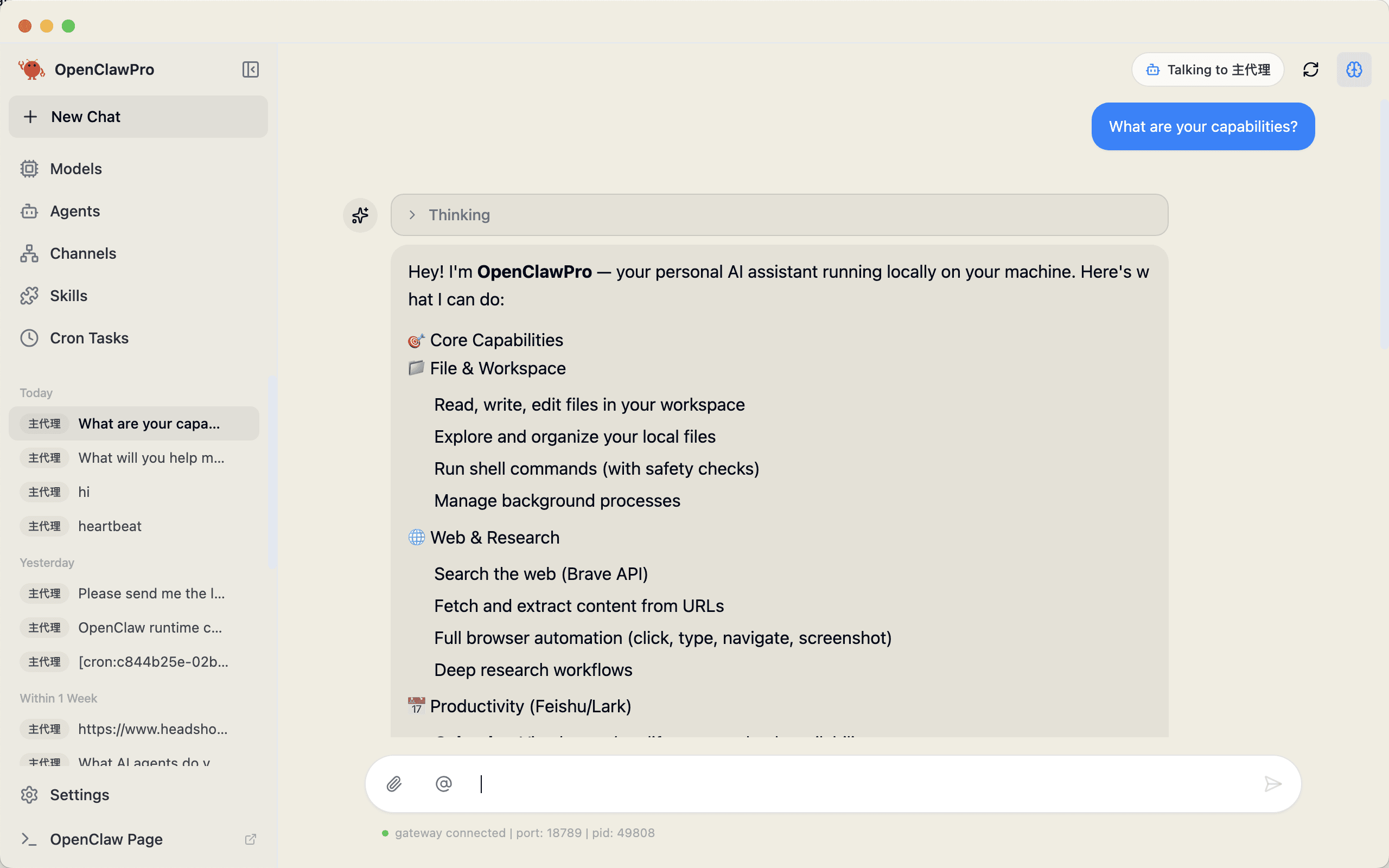Open the @ mention picker in the input bar
Screen dimensions: 1389x868
[x=443, y=783]
